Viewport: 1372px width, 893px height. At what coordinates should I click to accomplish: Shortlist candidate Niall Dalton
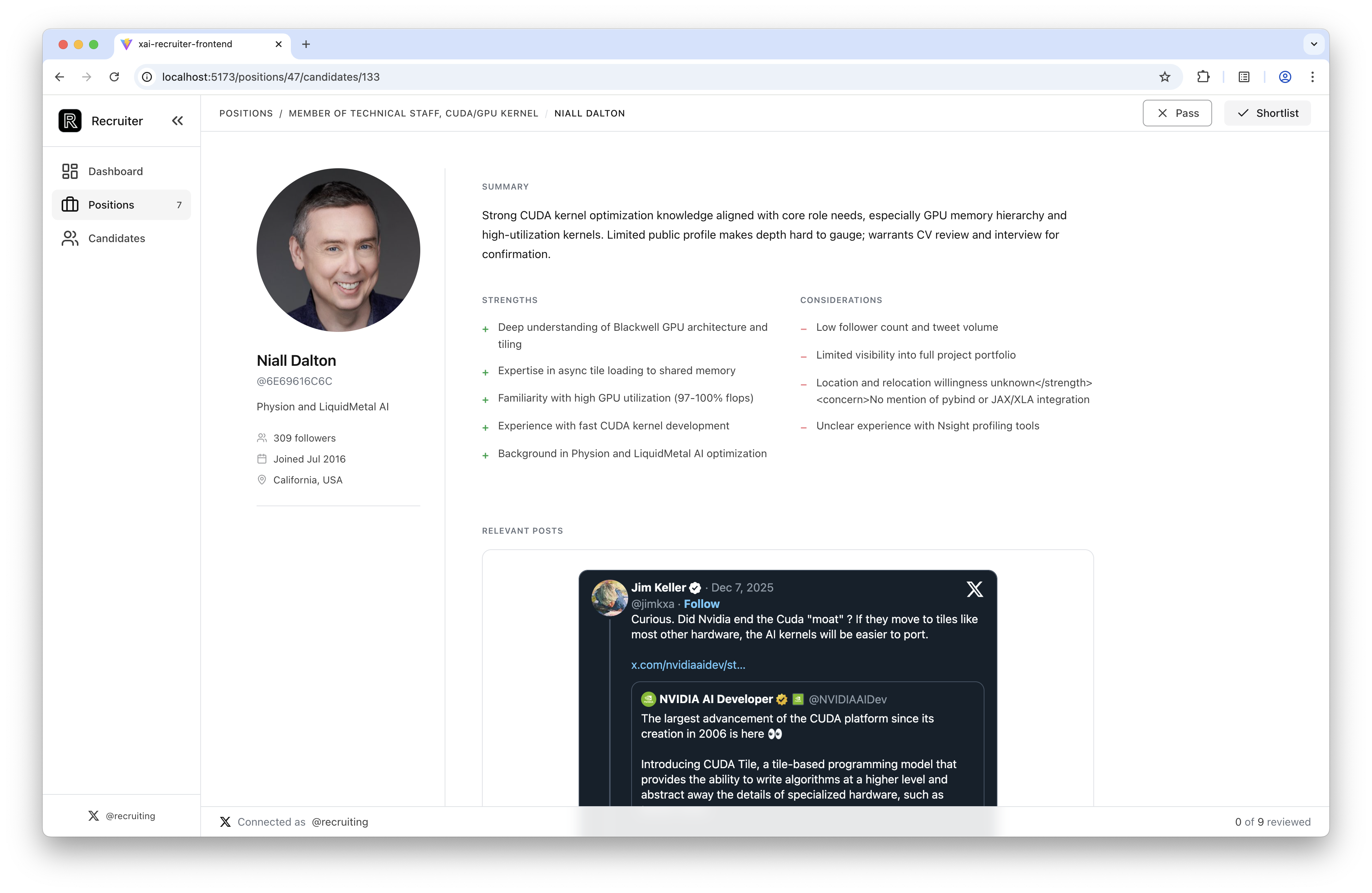pyautogui.click(x=1267, y=113)
